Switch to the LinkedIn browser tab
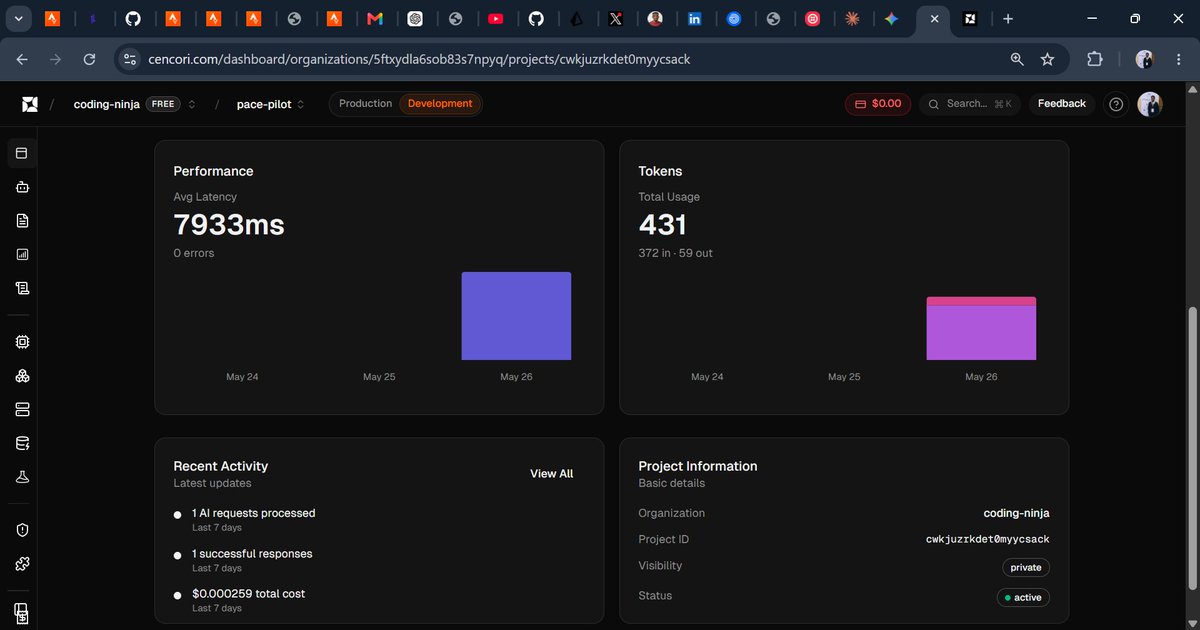 (x=694, y=18)
